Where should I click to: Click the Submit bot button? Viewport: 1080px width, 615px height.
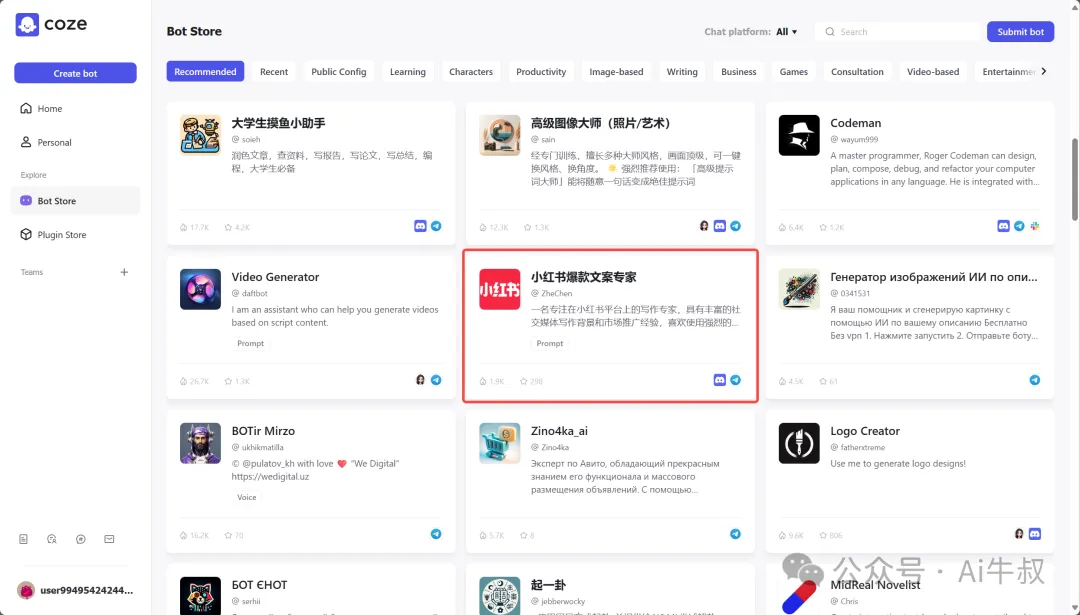pyautogui.click(x=1020, y=31)
